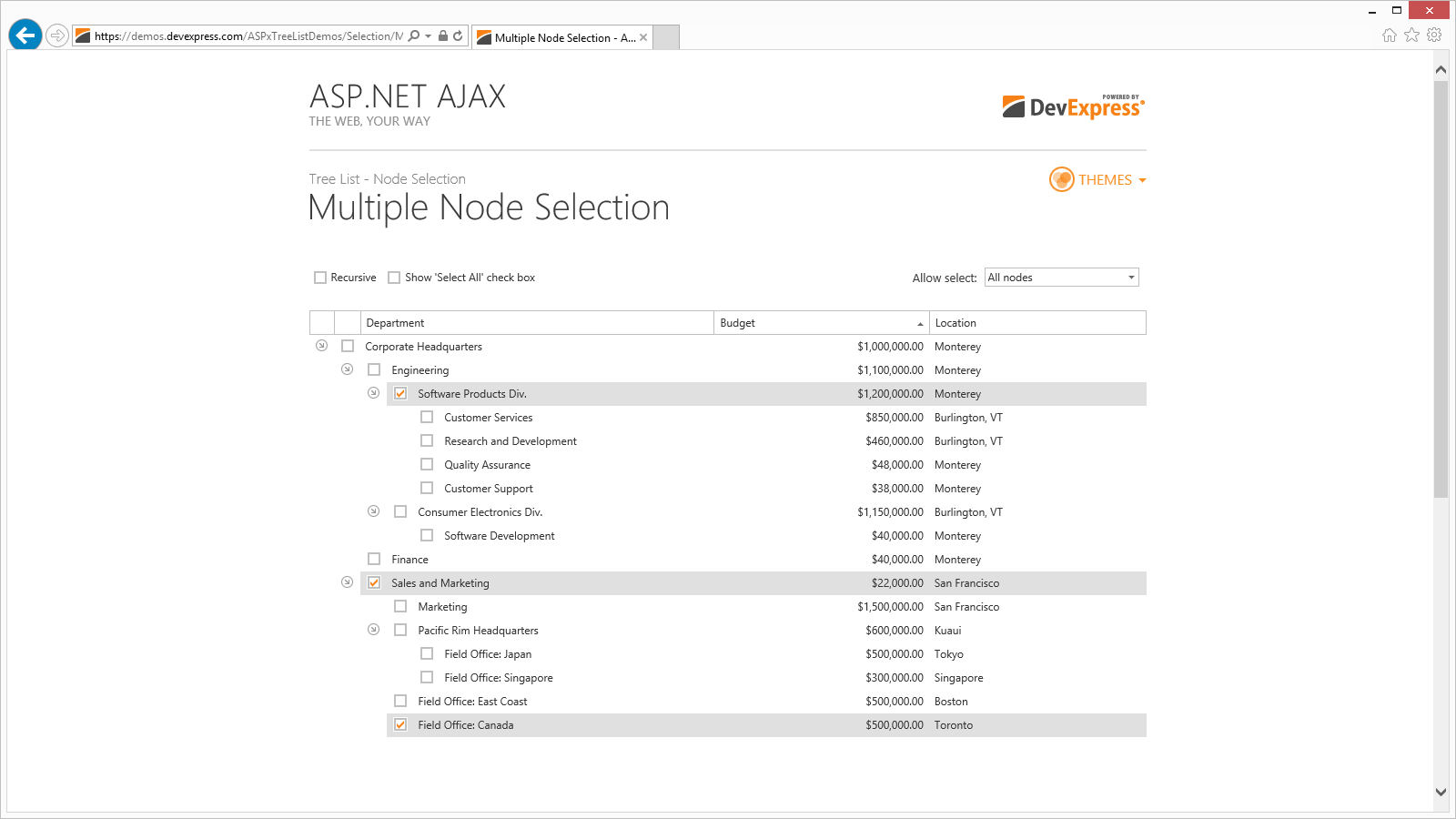The image size is (1456, 819).
Task: Check the Field Office: East Coast checkbox
Action: coord(400,701)
